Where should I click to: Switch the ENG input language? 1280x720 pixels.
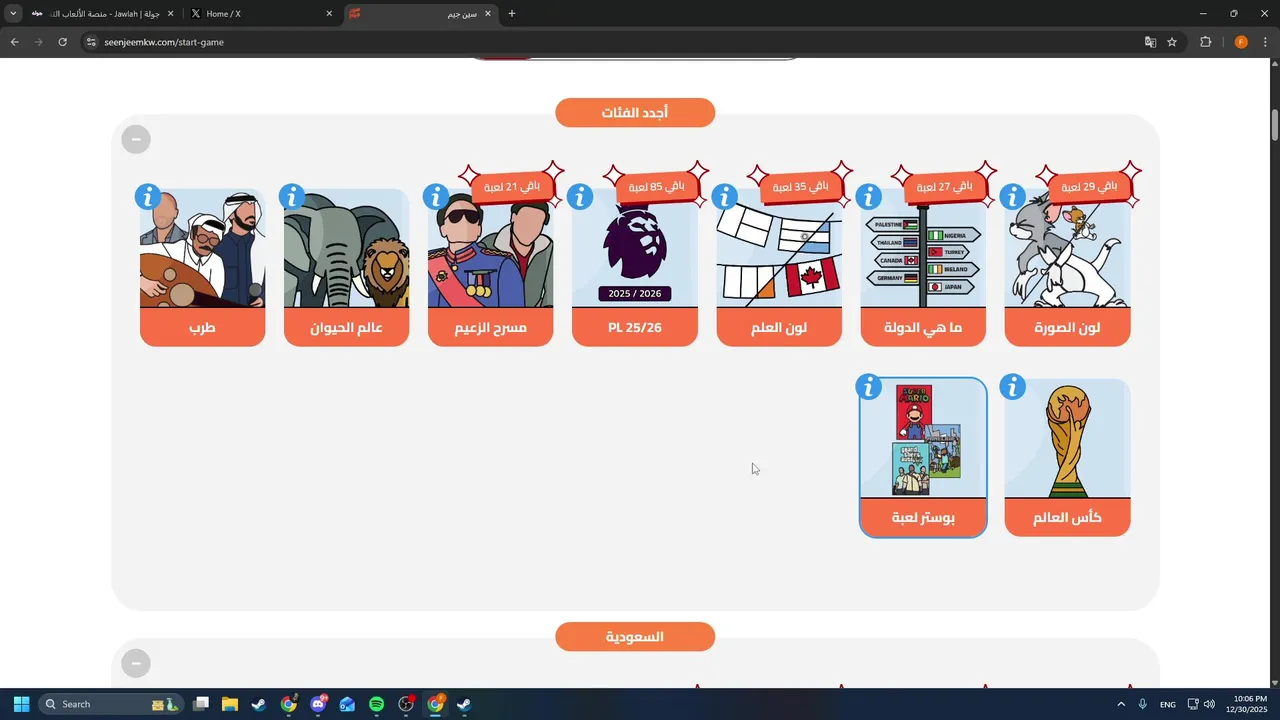pos(1167,704)
